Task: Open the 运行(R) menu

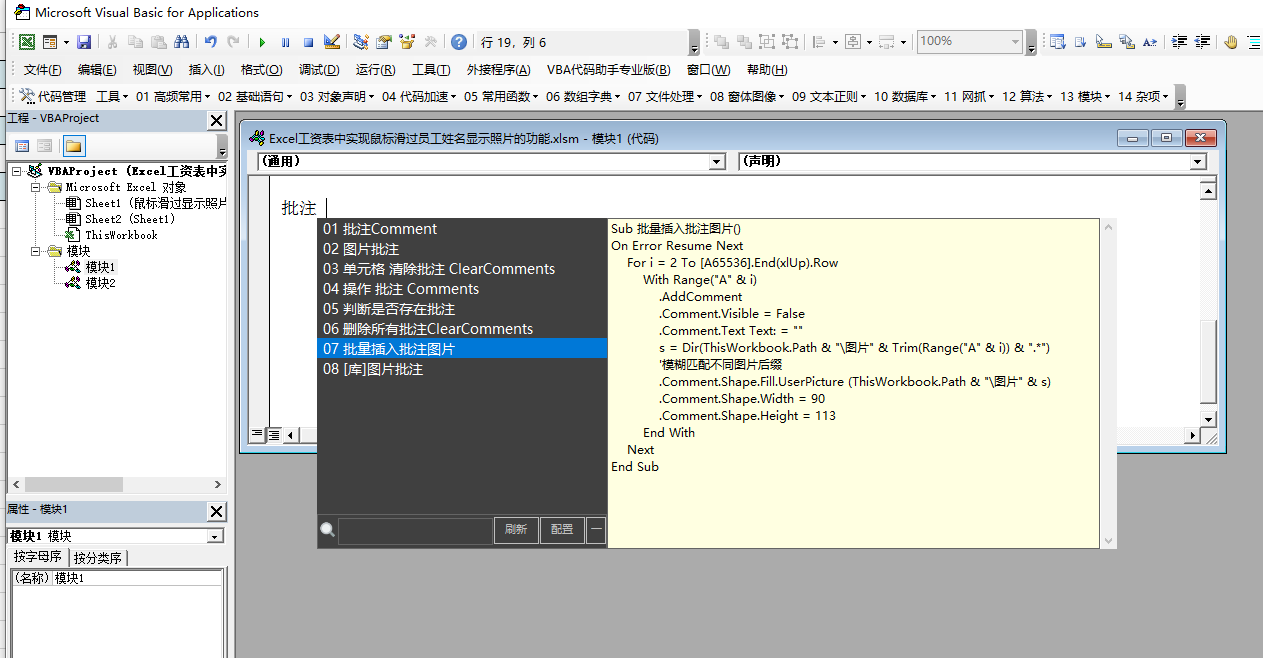Action: (375, 70)
